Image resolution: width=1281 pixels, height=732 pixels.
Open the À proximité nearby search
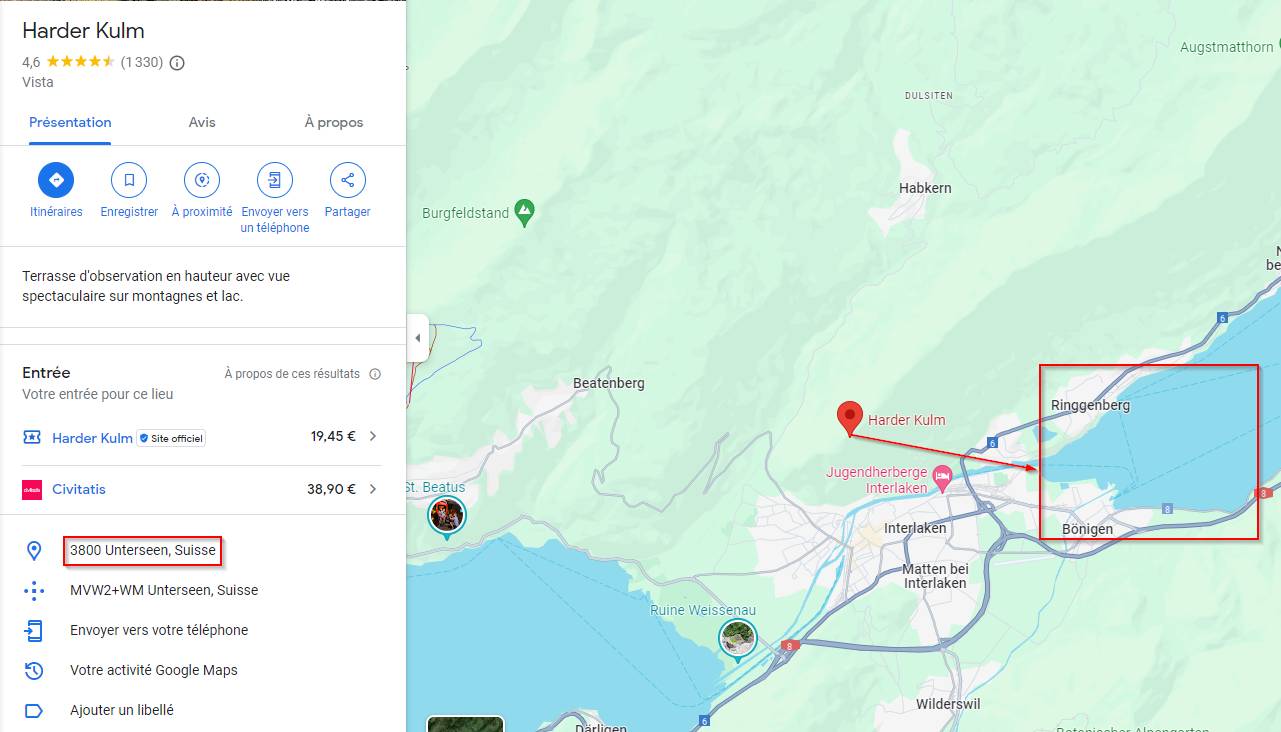tap(202, 180)
